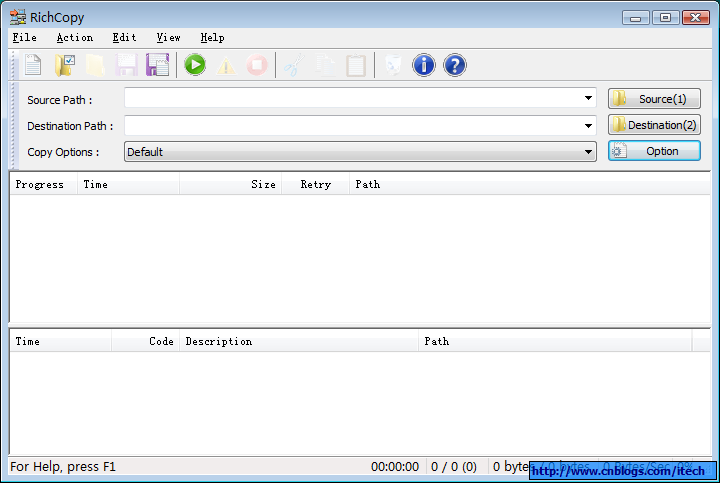Click the Option button
Screen dimensions: 720x483
[x=654, y=151]
